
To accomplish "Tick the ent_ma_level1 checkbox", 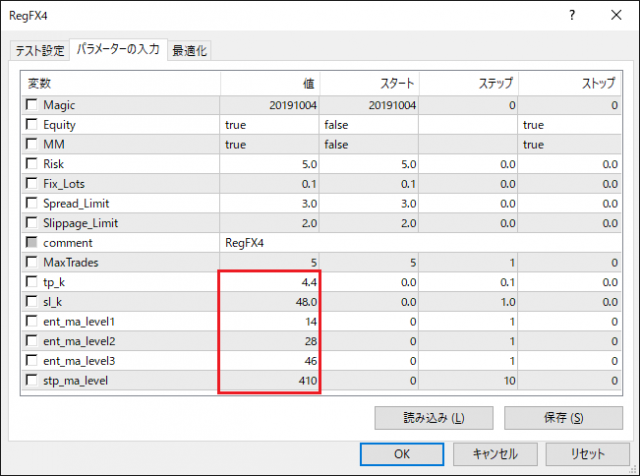I will pyautogui.click(x=31, y=321).
